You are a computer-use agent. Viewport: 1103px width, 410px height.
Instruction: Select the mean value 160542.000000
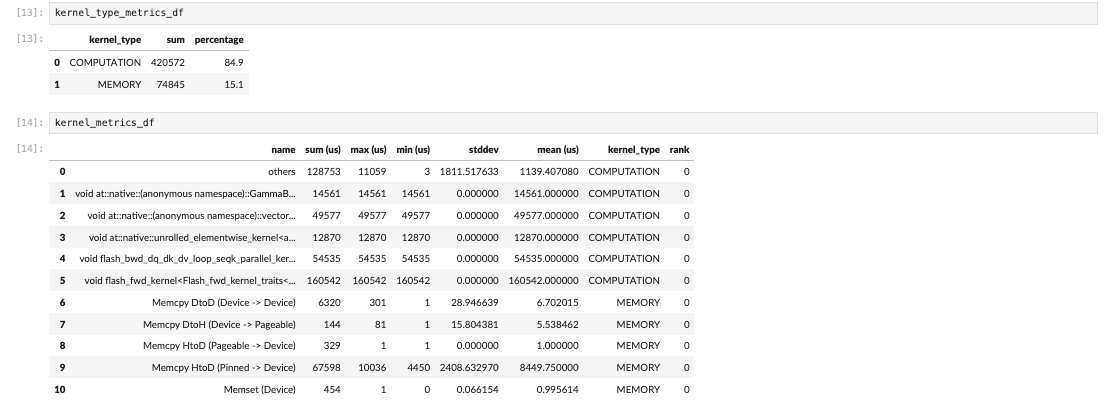[x=544, y=281]
